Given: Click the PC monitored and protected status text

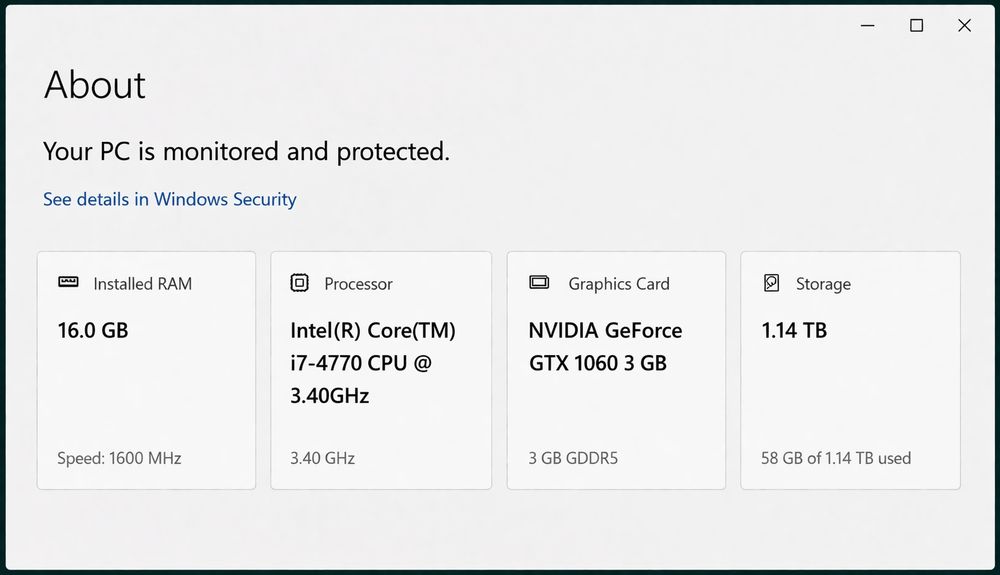Looking at the screenshot, I should [x=246, y=151].
